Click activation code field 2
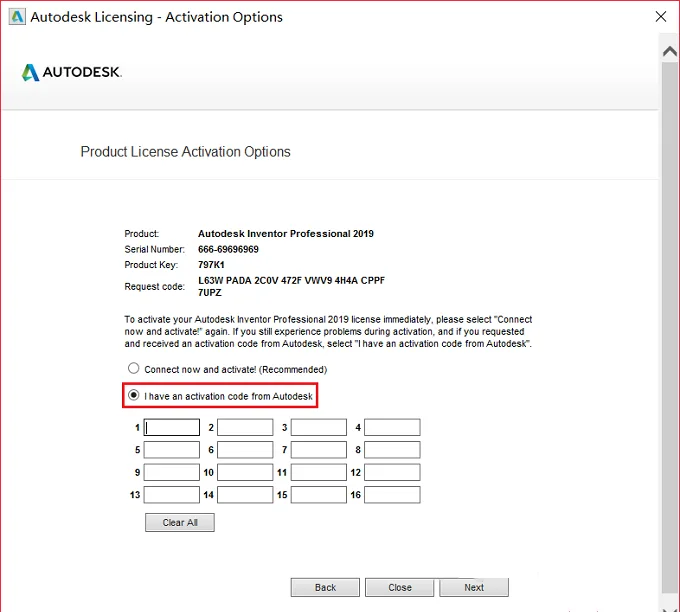 (x=245, y=427)
